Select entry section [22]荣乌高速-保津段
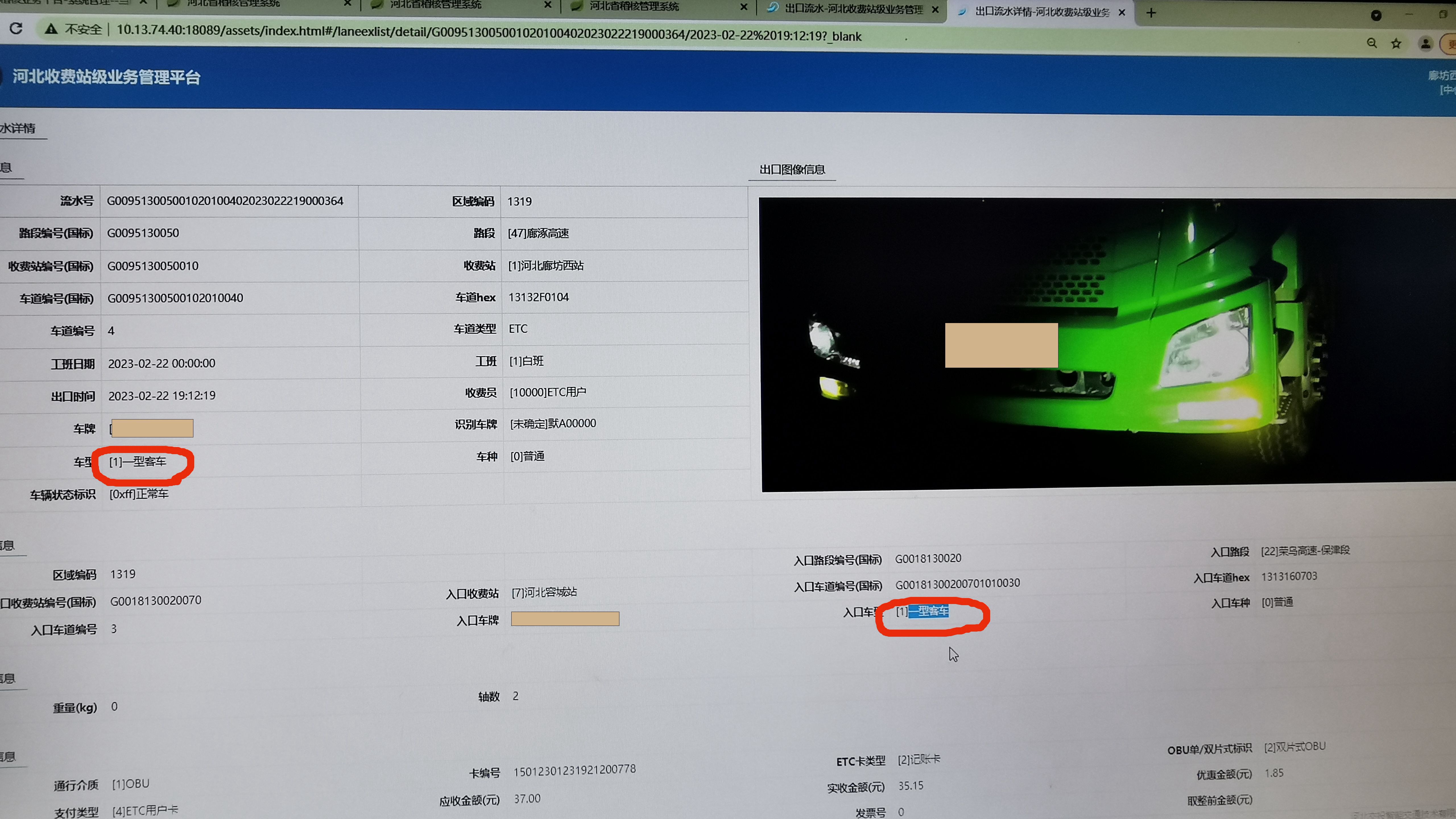The width and height of the screenshot is (1456, 819). 1305,551
